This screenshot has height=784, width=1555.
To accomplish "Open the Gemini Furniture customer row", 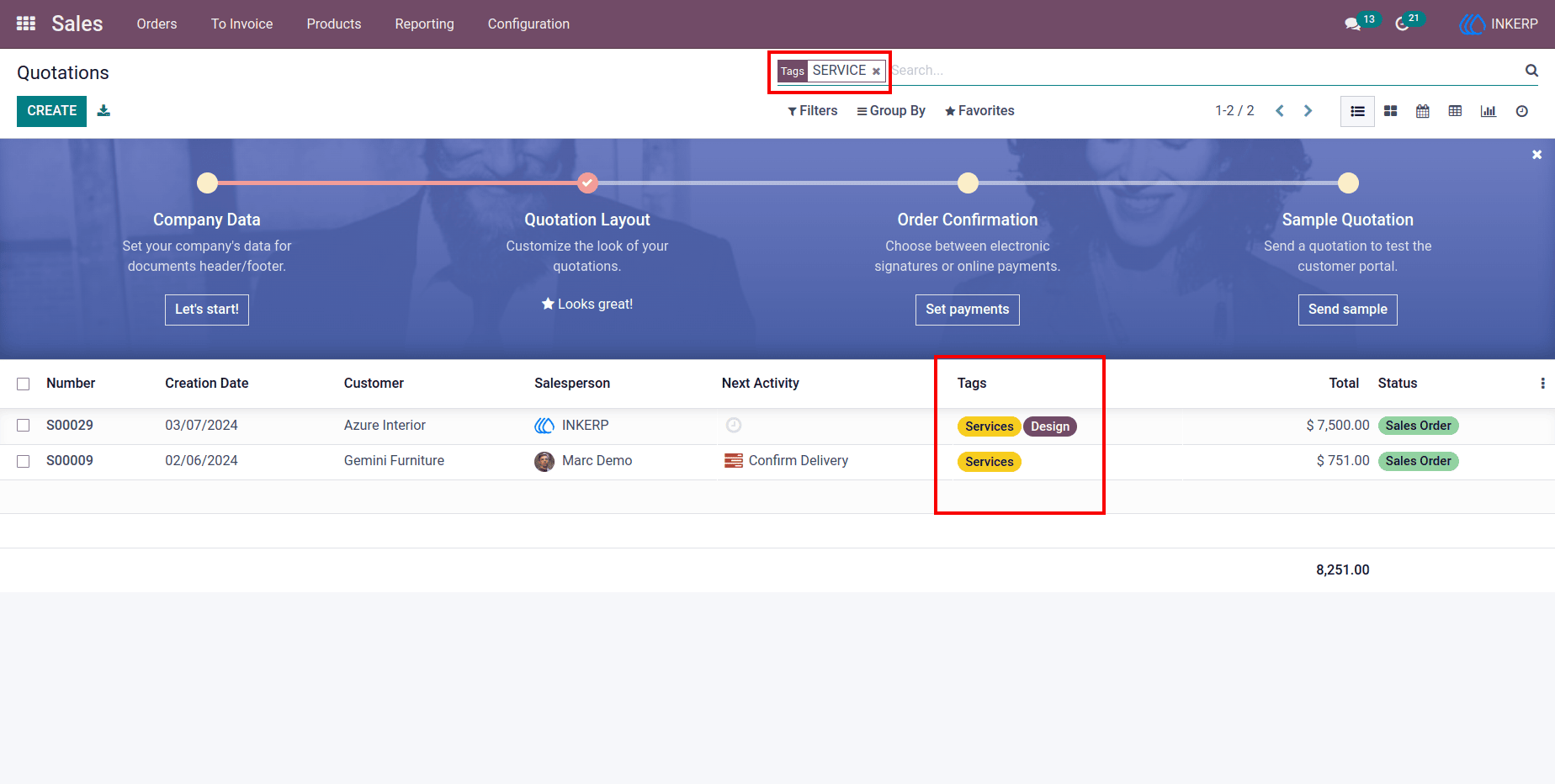I will tap(394, 461).
